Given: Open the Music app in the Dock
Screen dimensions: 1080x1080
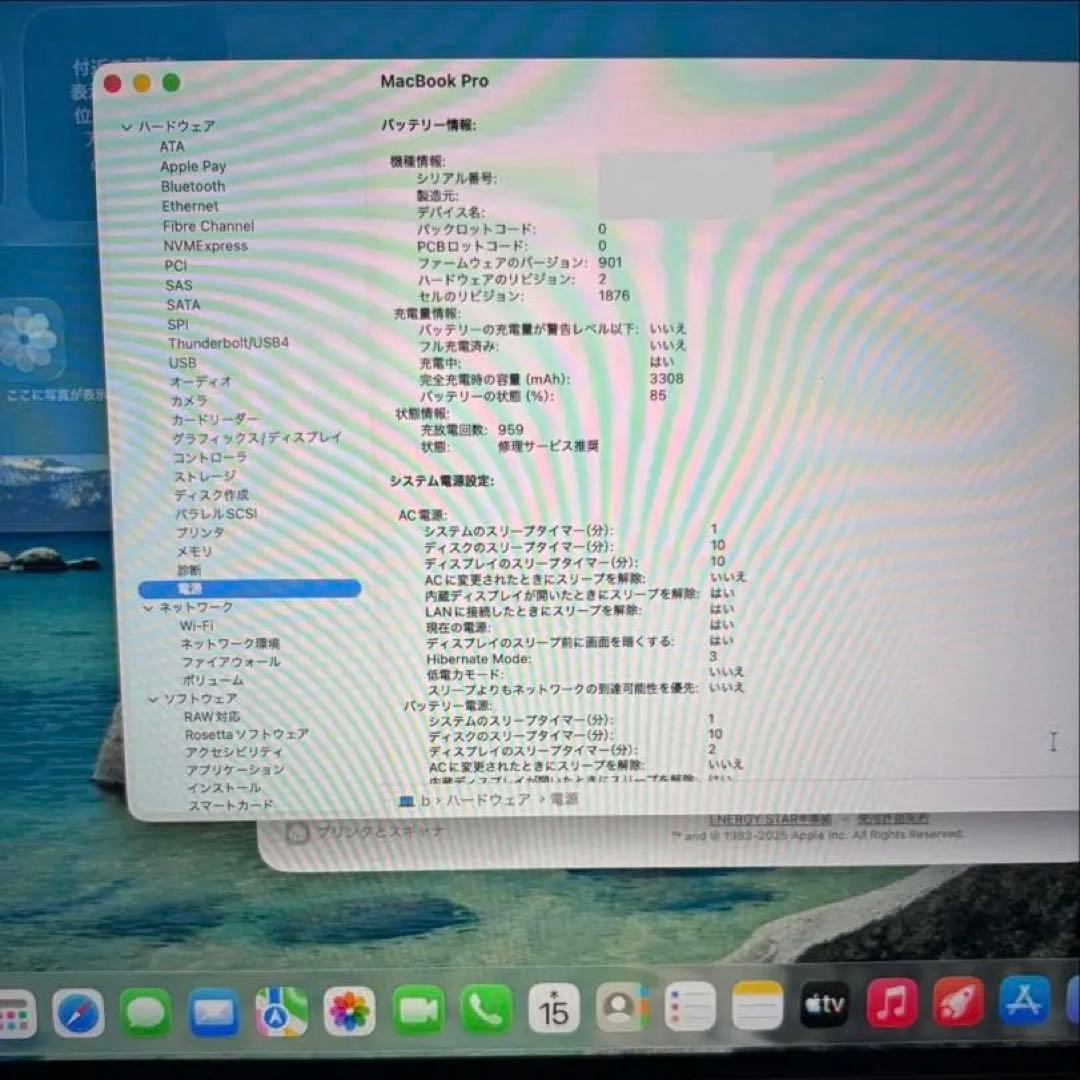Looking at the screenshot, I should tap(890, 1003).
